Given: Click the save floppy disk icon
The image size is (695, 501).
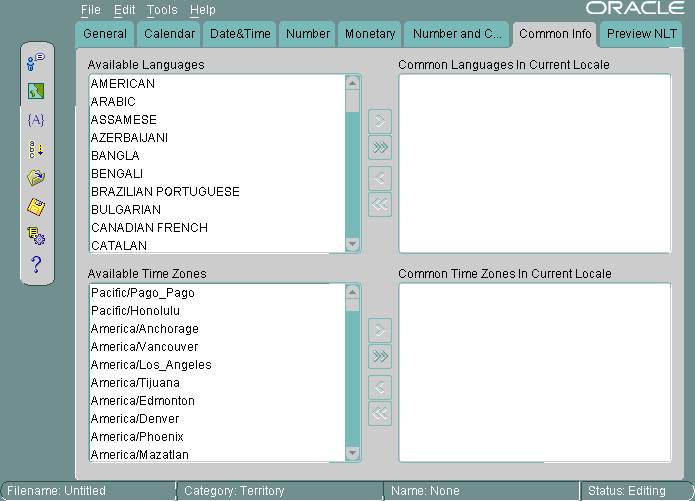Looking at the screenshot, I should click(x=36, y=207).
